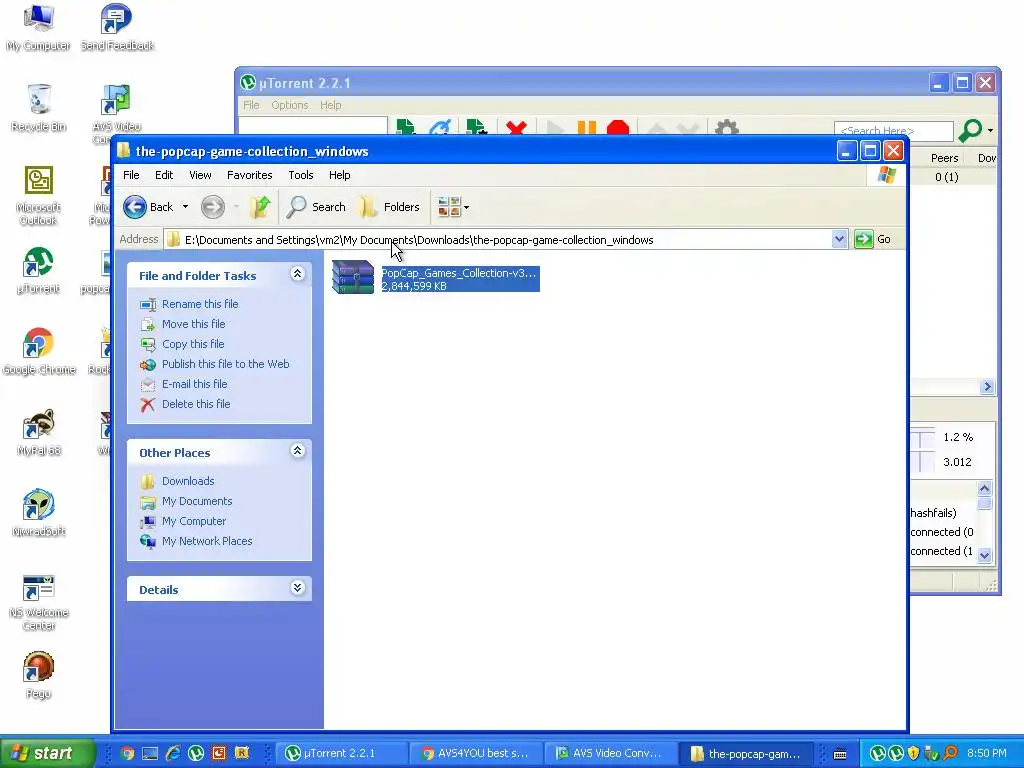Click inside the Address path field
Viewport: 1024px width, 768px height.
[x=498, y=240]
